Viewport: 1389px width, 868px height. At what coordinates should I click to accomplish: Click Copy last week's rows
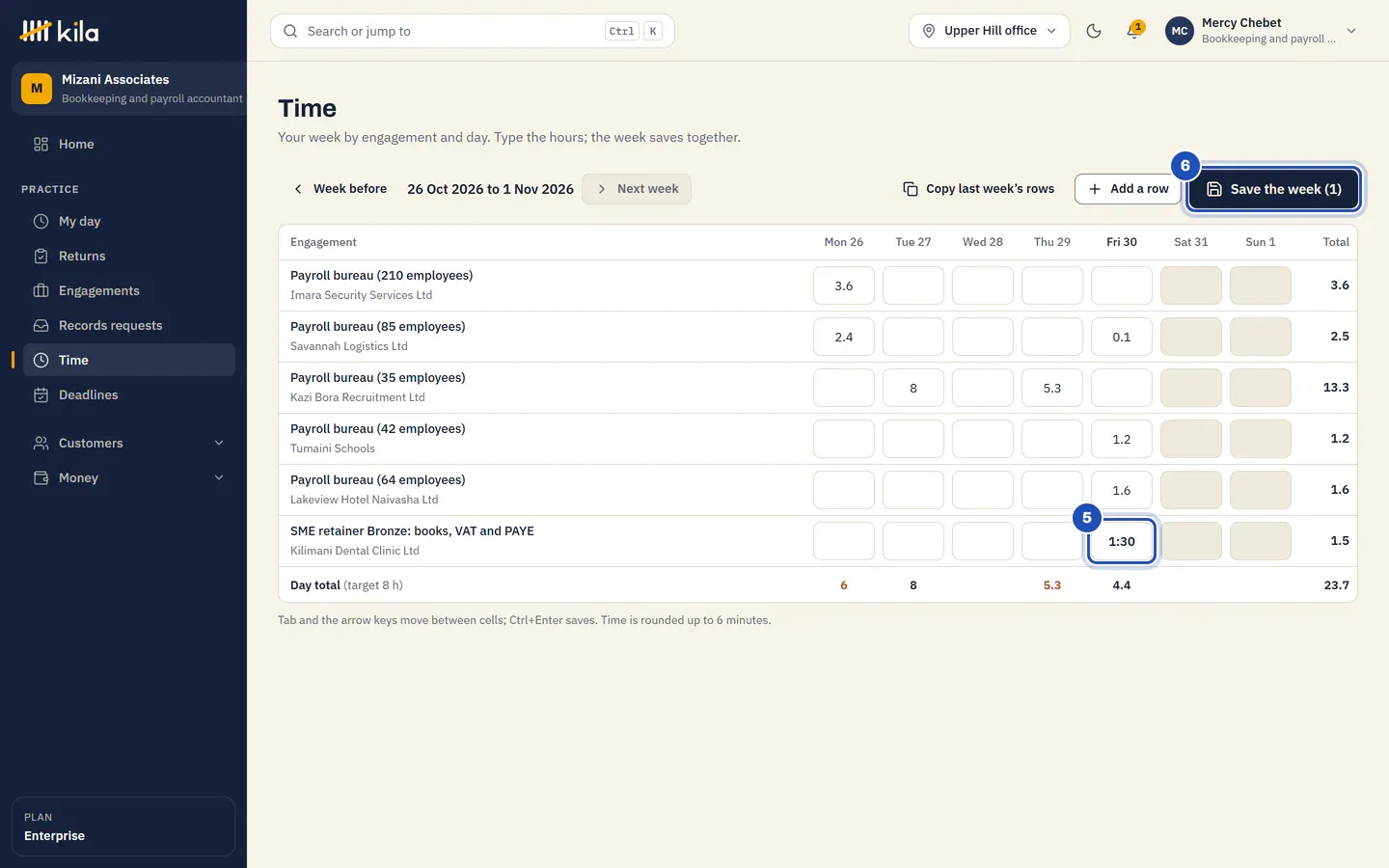tap(978, 189)
